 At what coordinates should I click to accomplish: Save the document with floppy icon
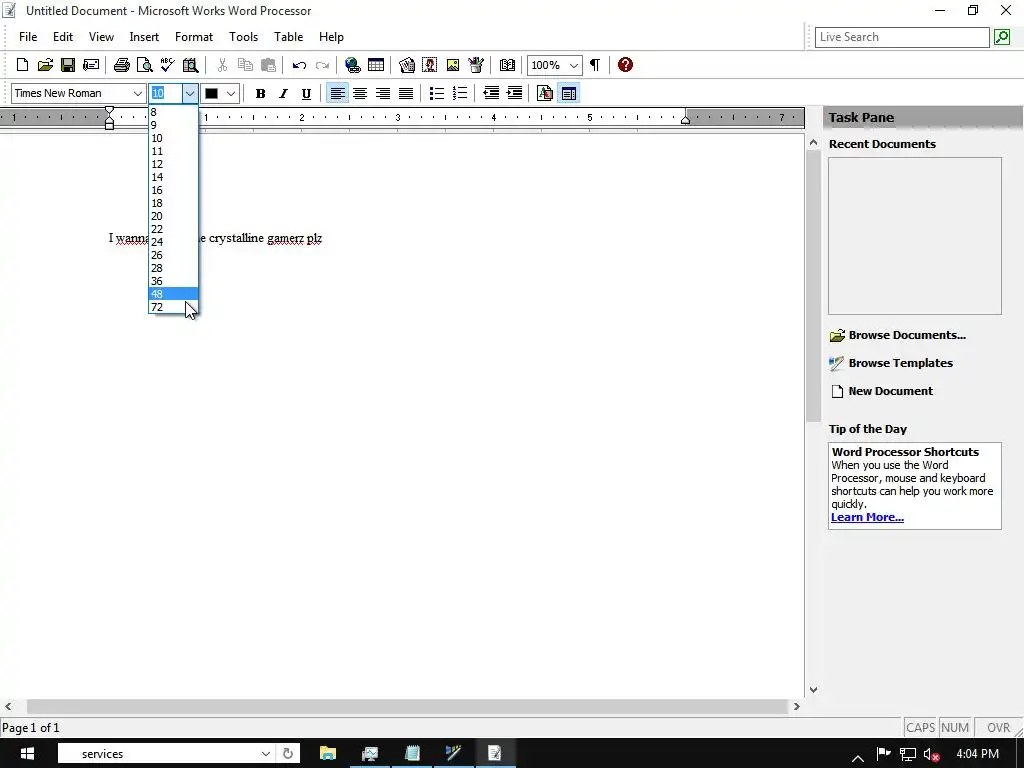pos(68,65)
